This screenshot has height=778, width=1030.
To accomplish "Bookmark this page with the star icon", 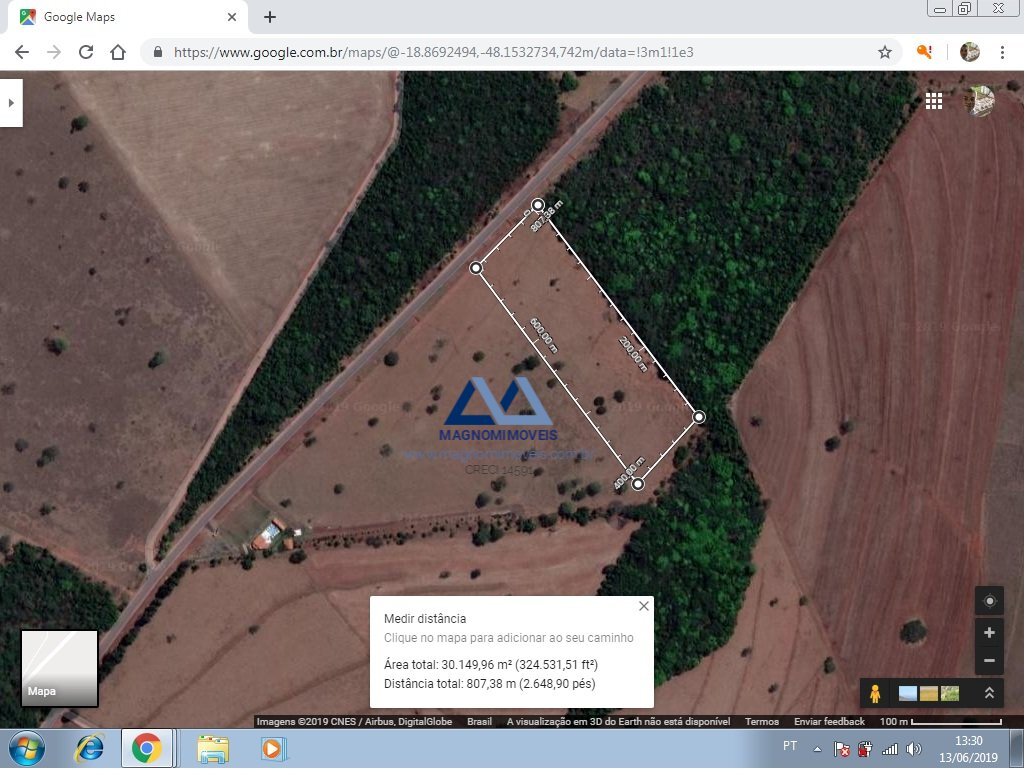I will pos(884,52).
